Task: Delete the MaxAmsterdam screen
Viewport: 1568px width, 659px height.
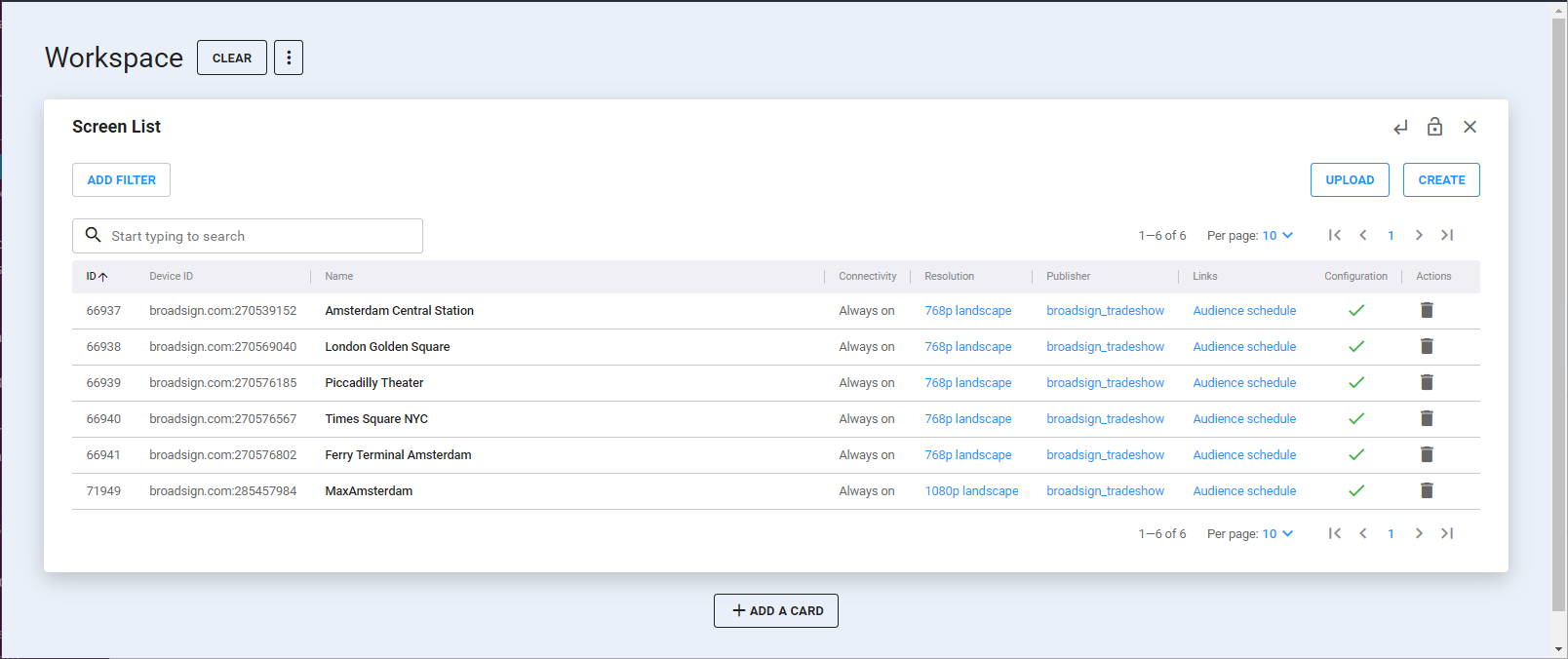Action: 1427,490
